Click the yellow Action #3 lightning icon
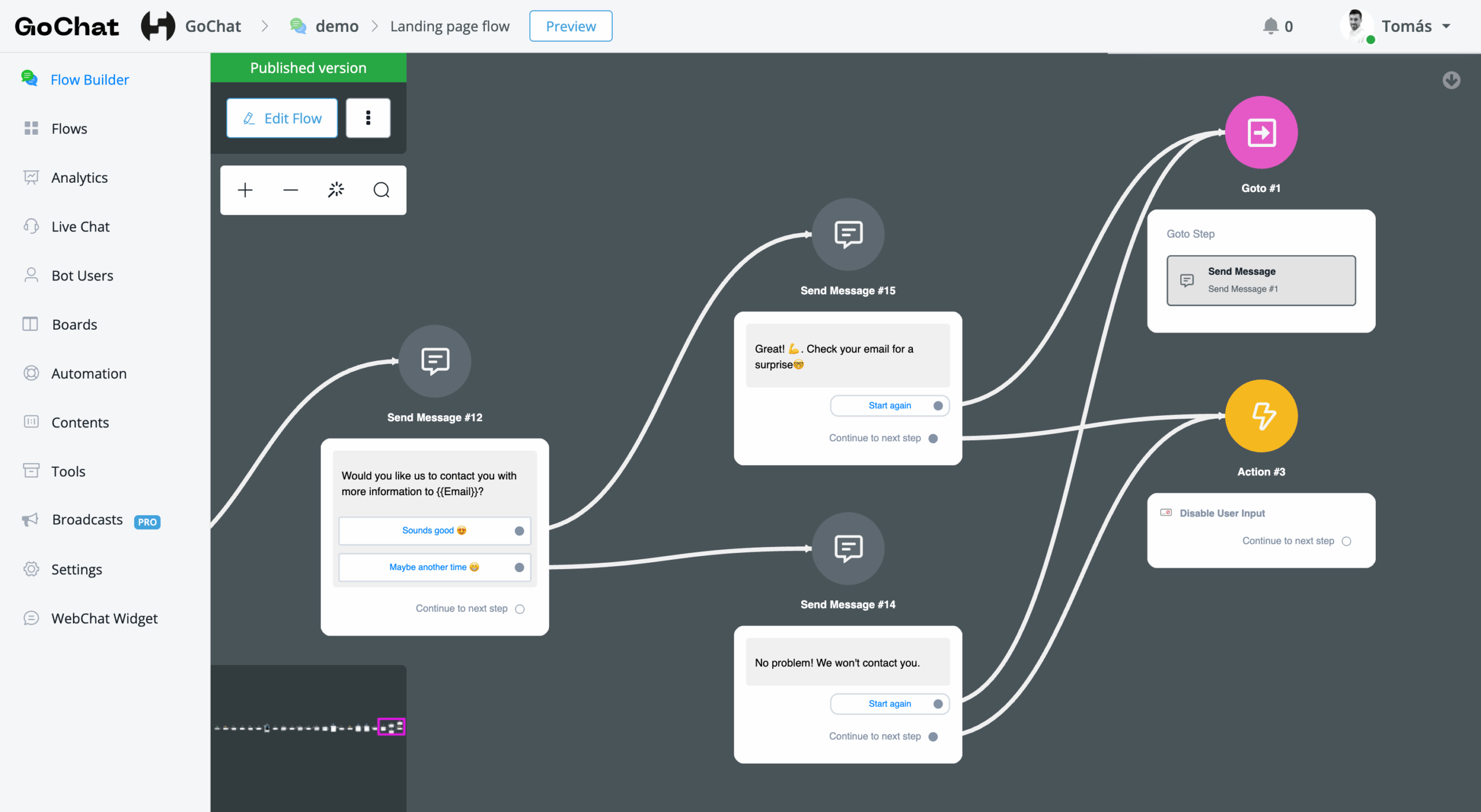The height and width of the screenshot is (812, 1481). (1261, 416)
